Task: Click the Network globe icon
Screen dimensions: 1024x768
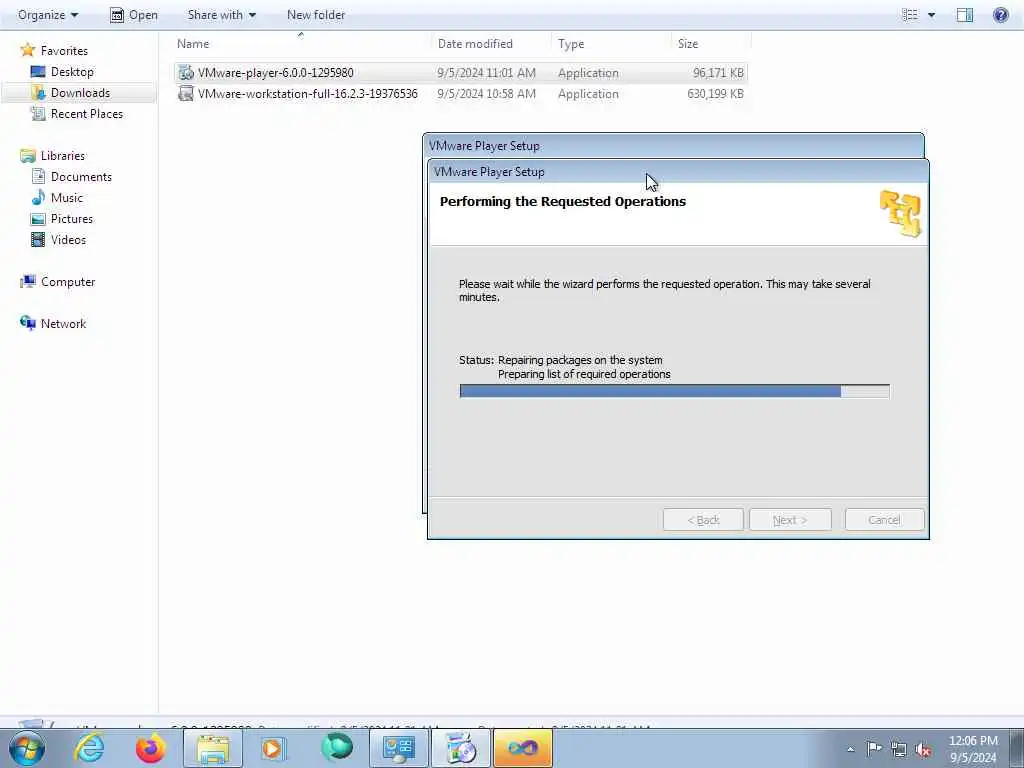Action: click(x=27, y=323)
